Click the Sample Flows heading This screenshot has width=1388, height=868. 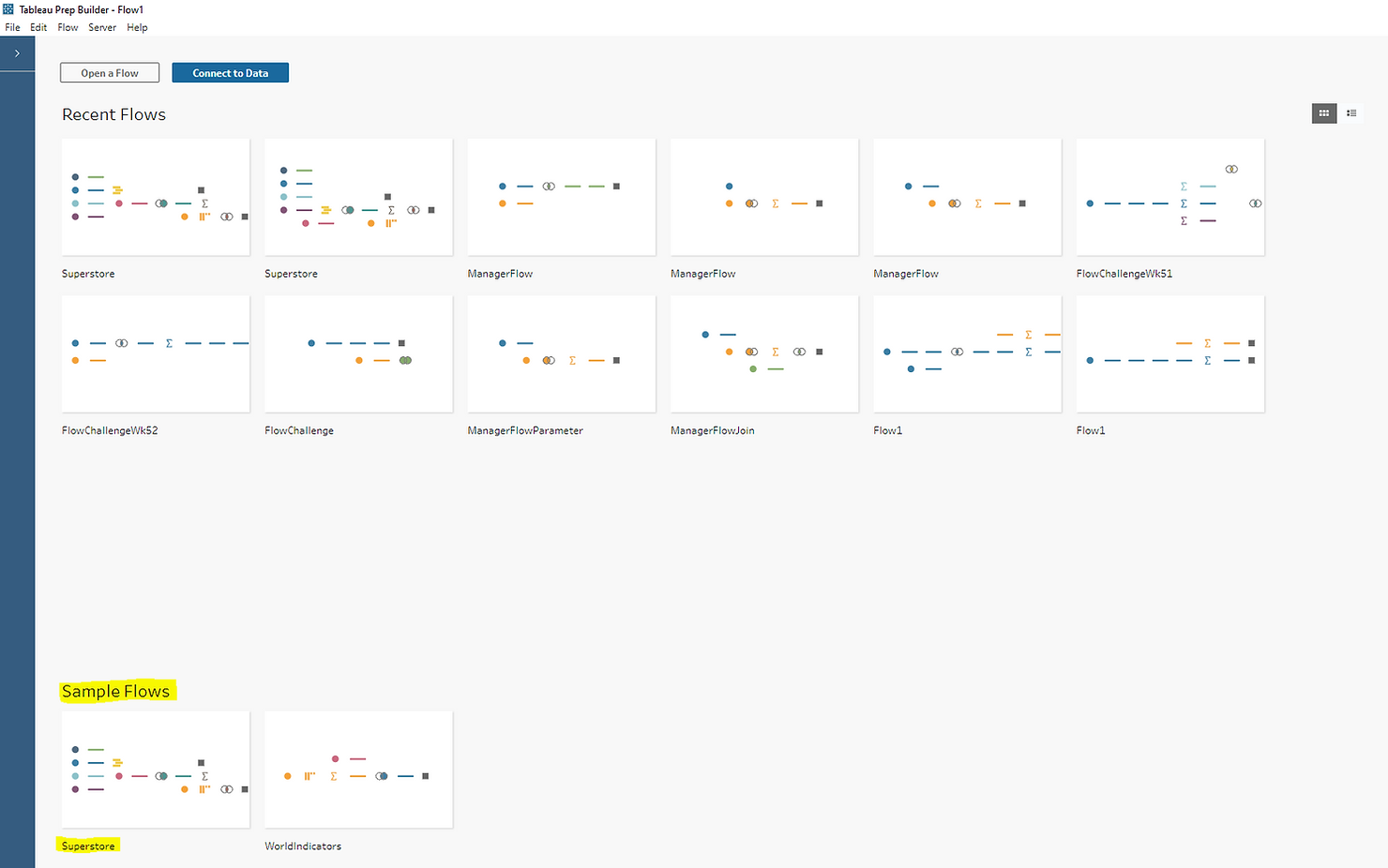(x=116, y=691)
